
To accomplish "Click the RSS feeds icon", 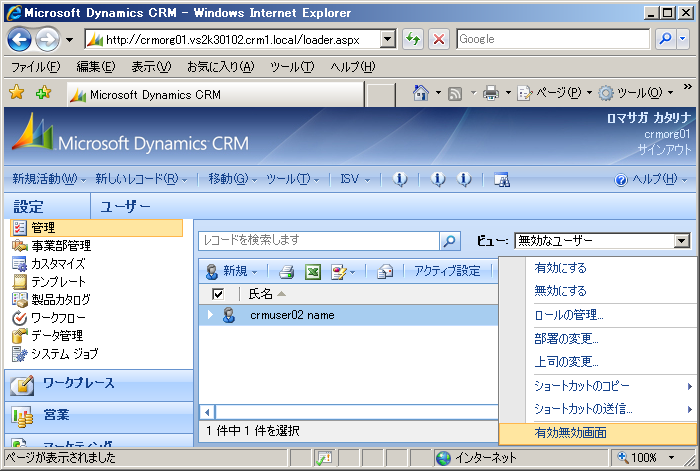I will 455,93.
